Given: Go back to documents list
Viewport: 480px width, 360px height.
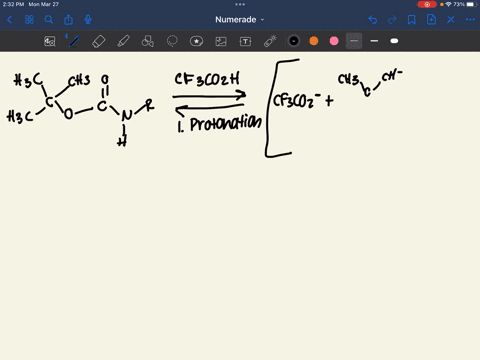Looking at the screenshot, I should 10,20.
